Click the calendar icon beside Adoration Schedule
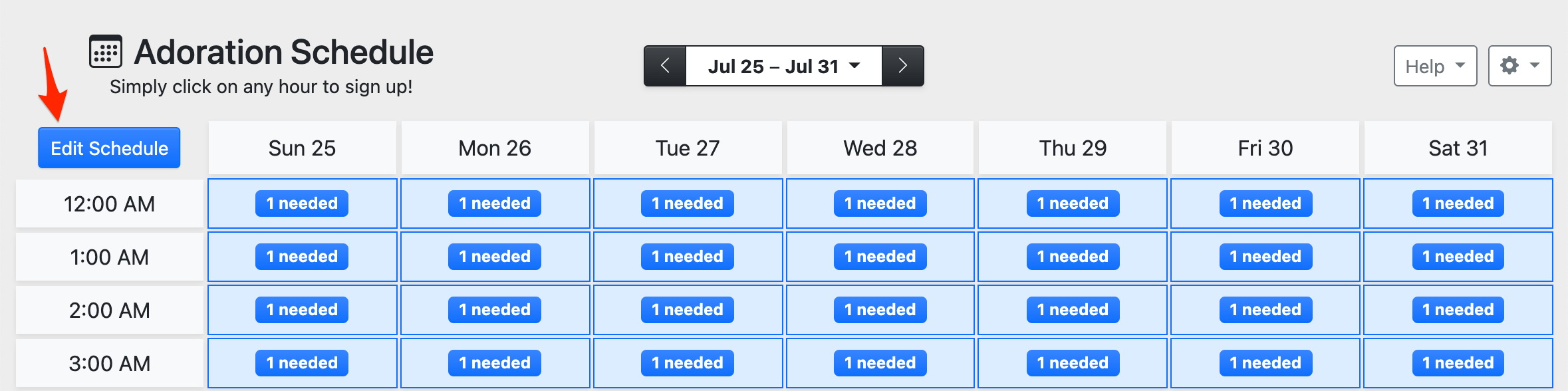This screenshot has width=1568, height=391. (x=106, y=51)
